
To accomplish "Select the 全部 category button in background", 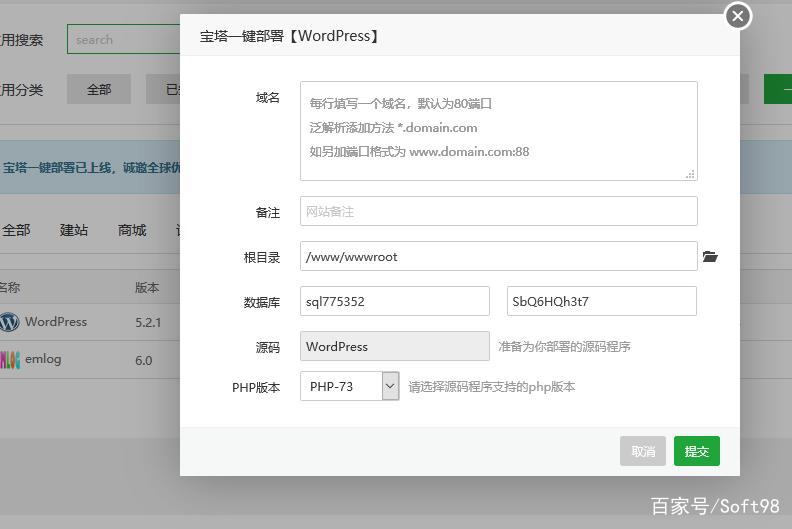I will (99, 89).
